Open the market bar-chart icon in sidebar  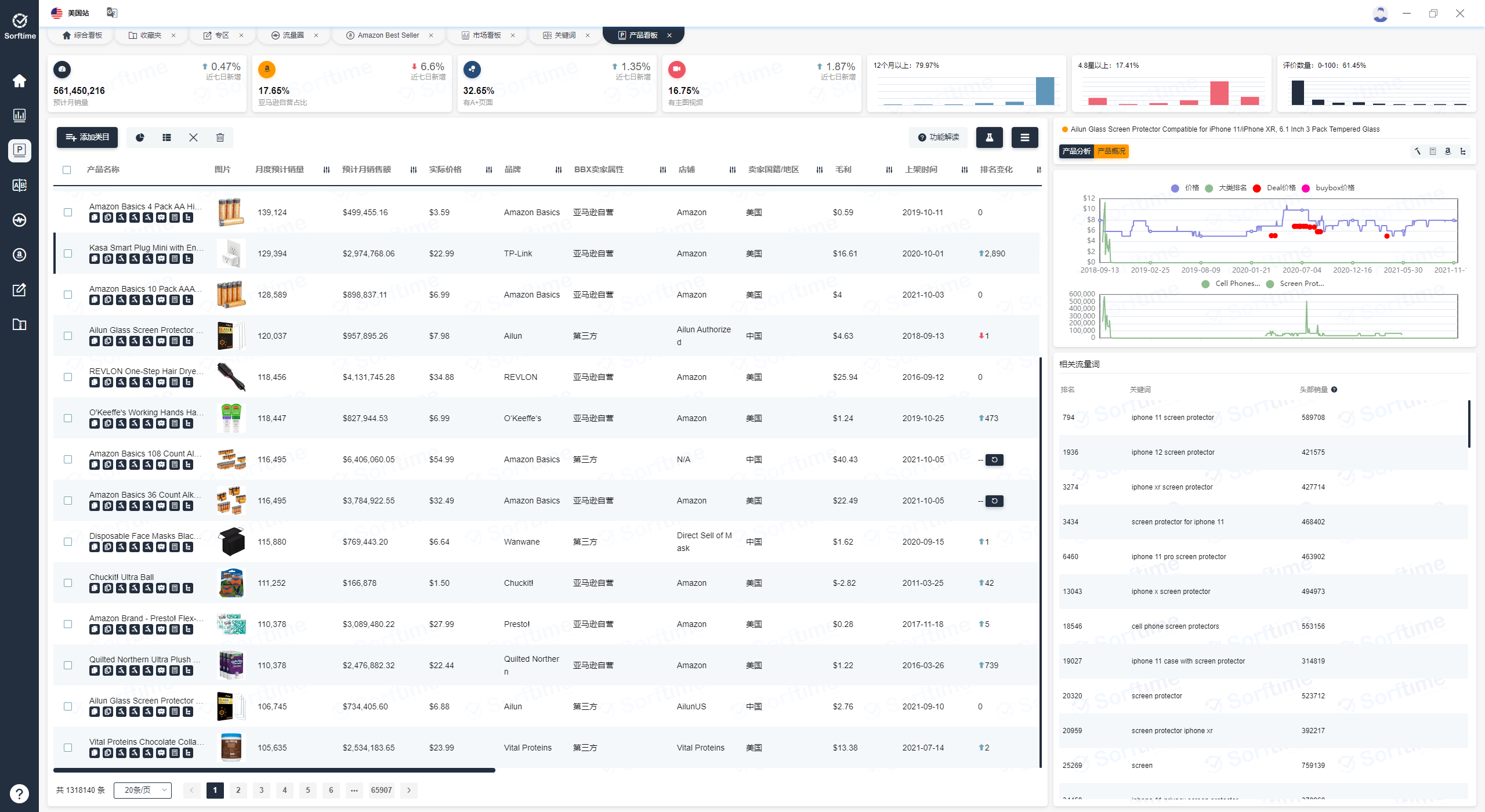(x=19, y=115)
